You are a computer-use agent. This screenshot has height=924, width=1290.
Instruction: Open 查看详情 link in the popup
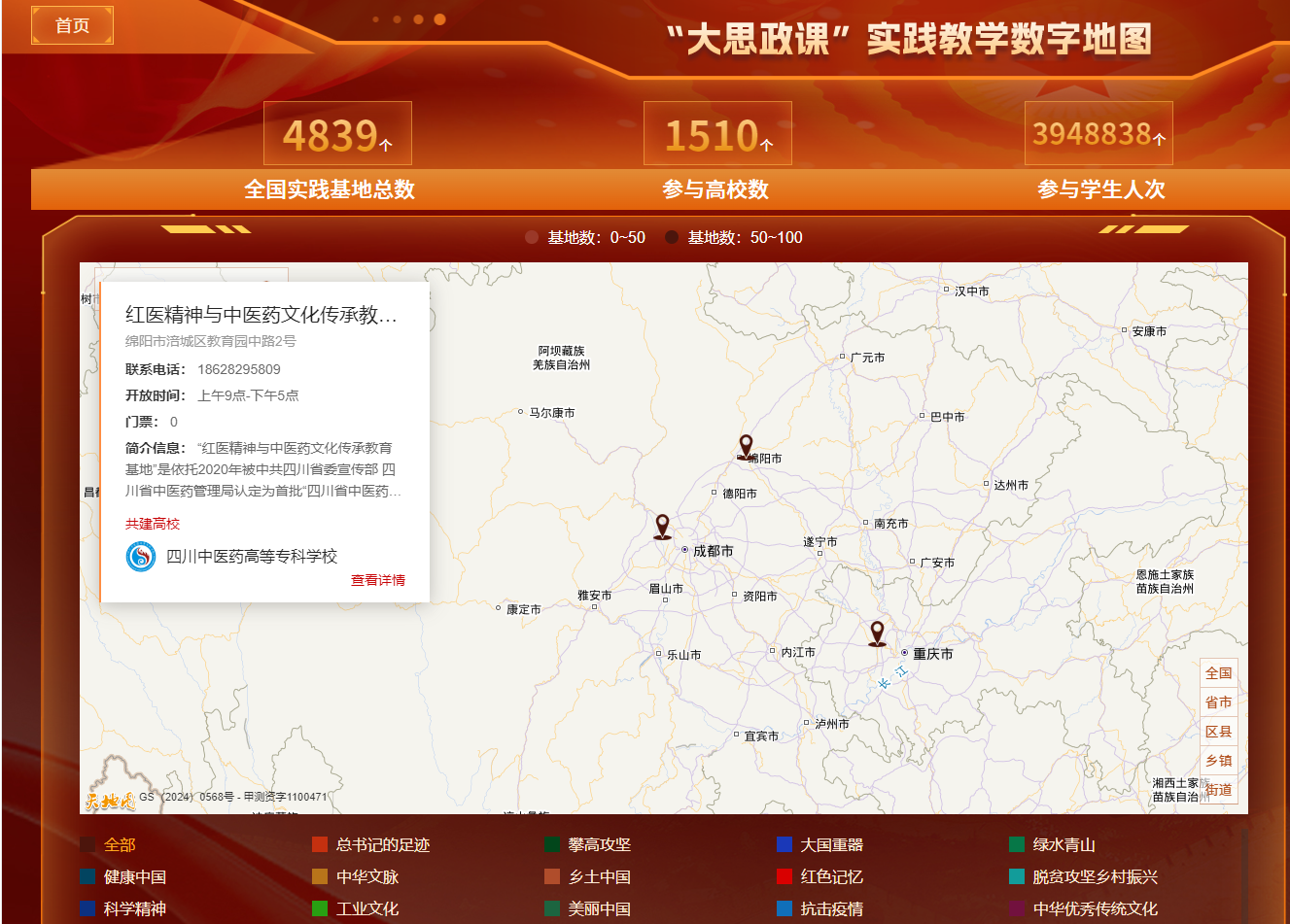377,580
